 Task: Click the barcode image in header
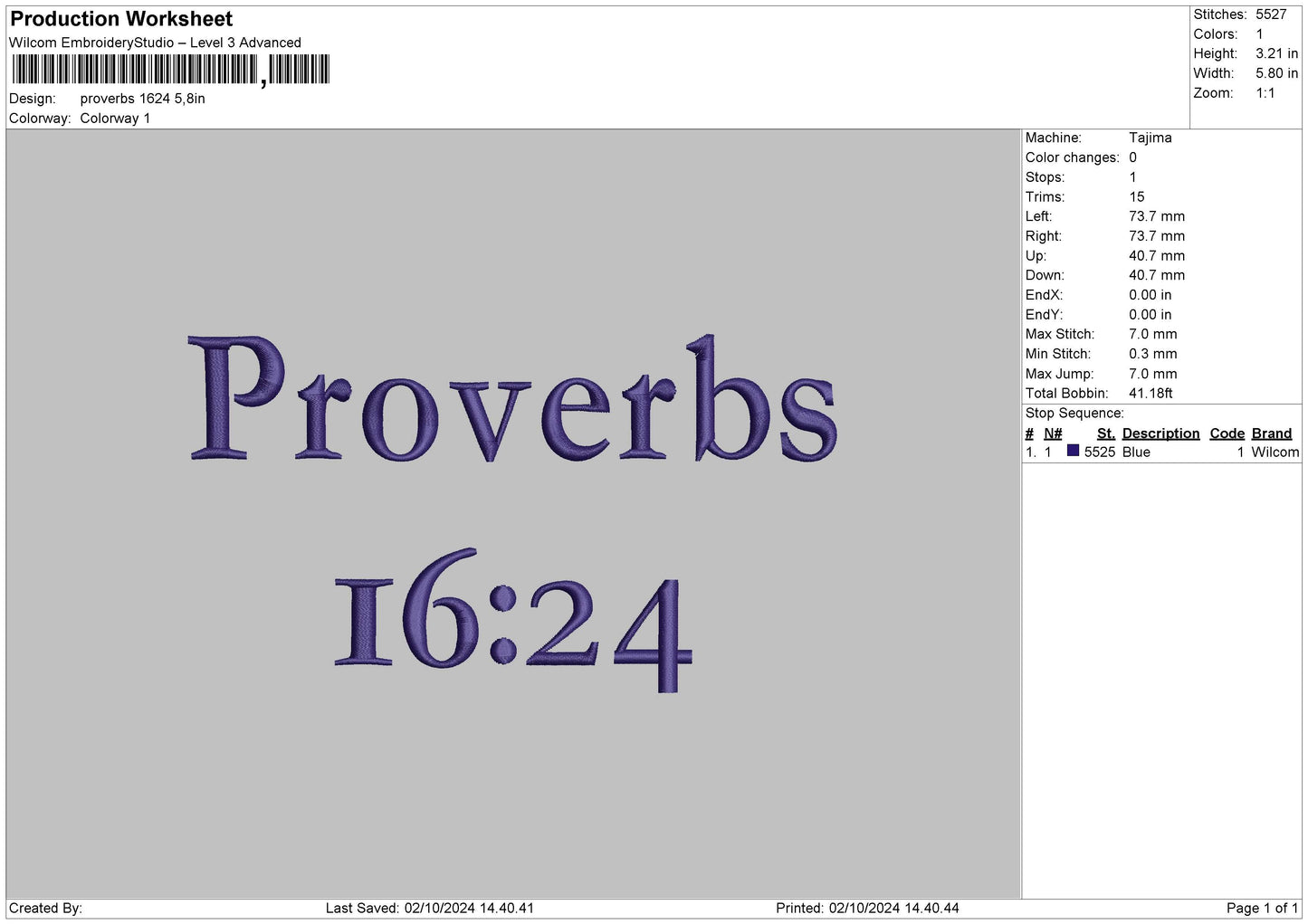[171, 70]
